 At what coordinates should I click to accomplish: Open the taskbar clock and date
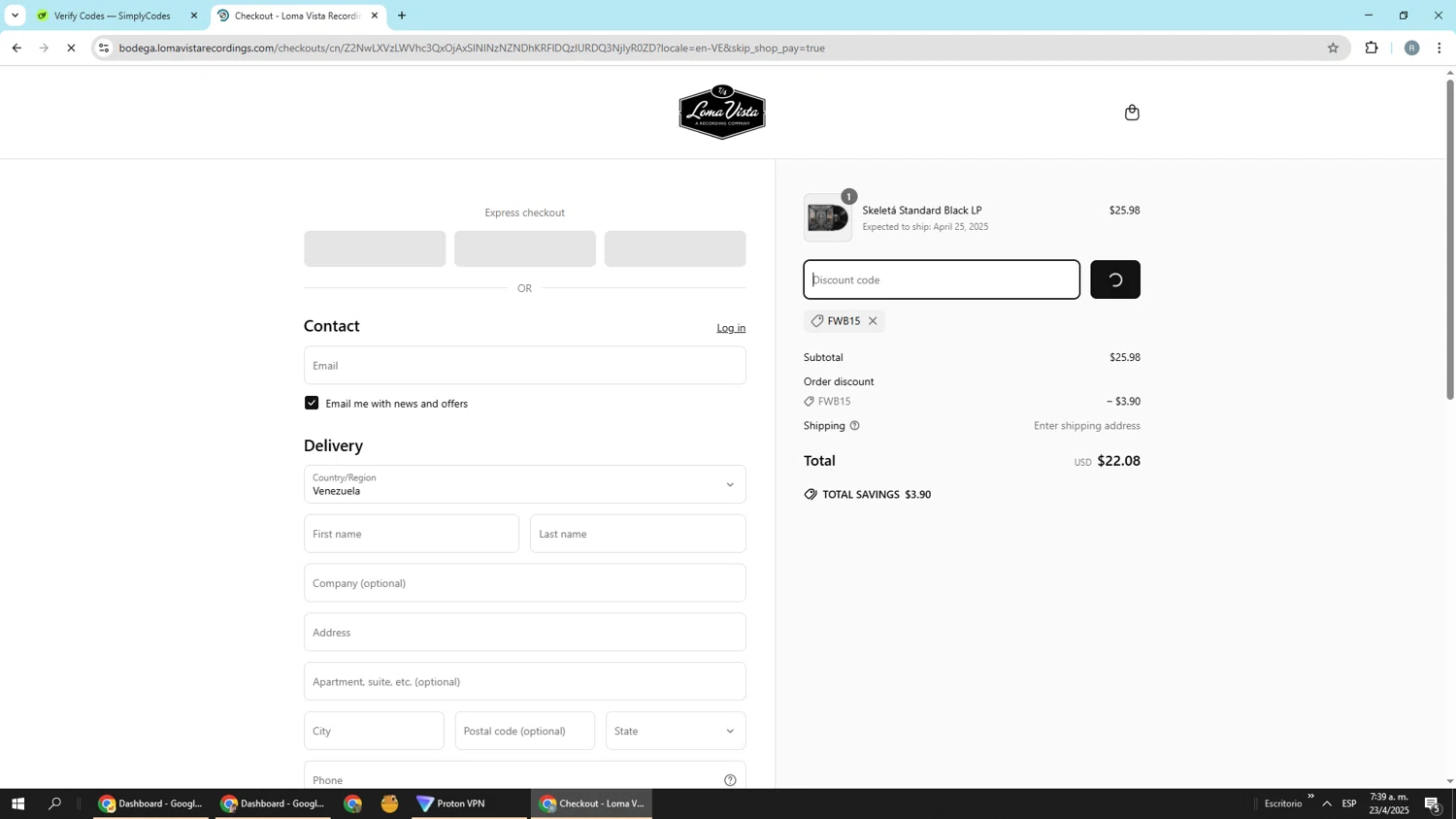1389,803
